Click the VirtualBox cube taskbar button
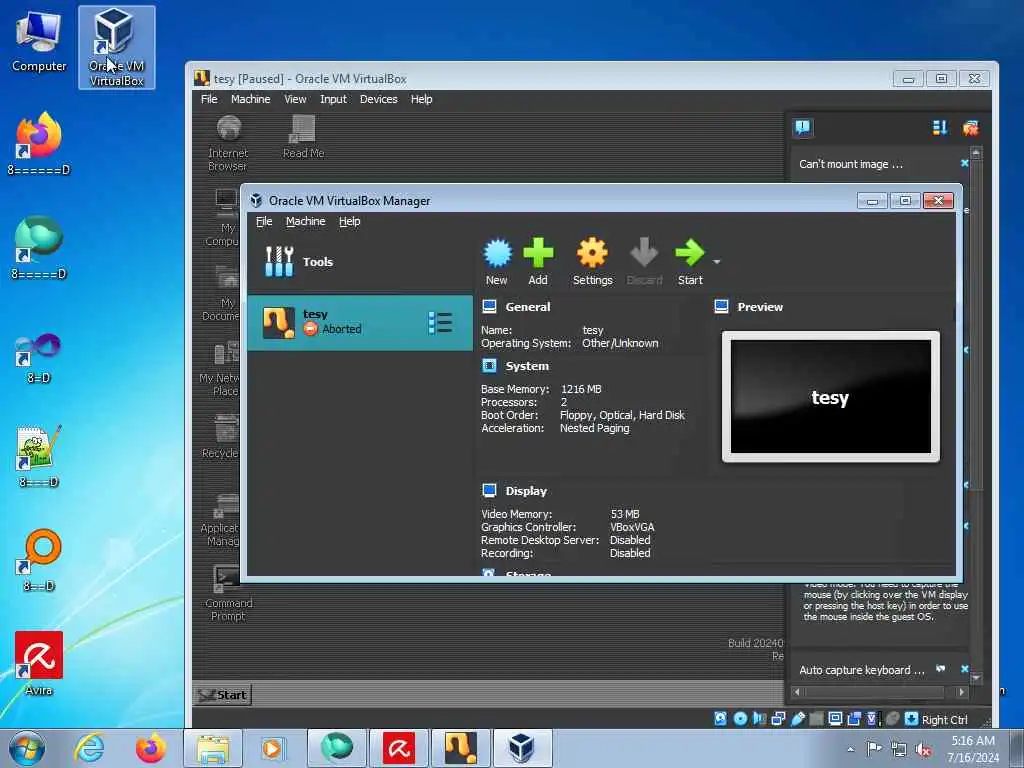 [522, 748]
